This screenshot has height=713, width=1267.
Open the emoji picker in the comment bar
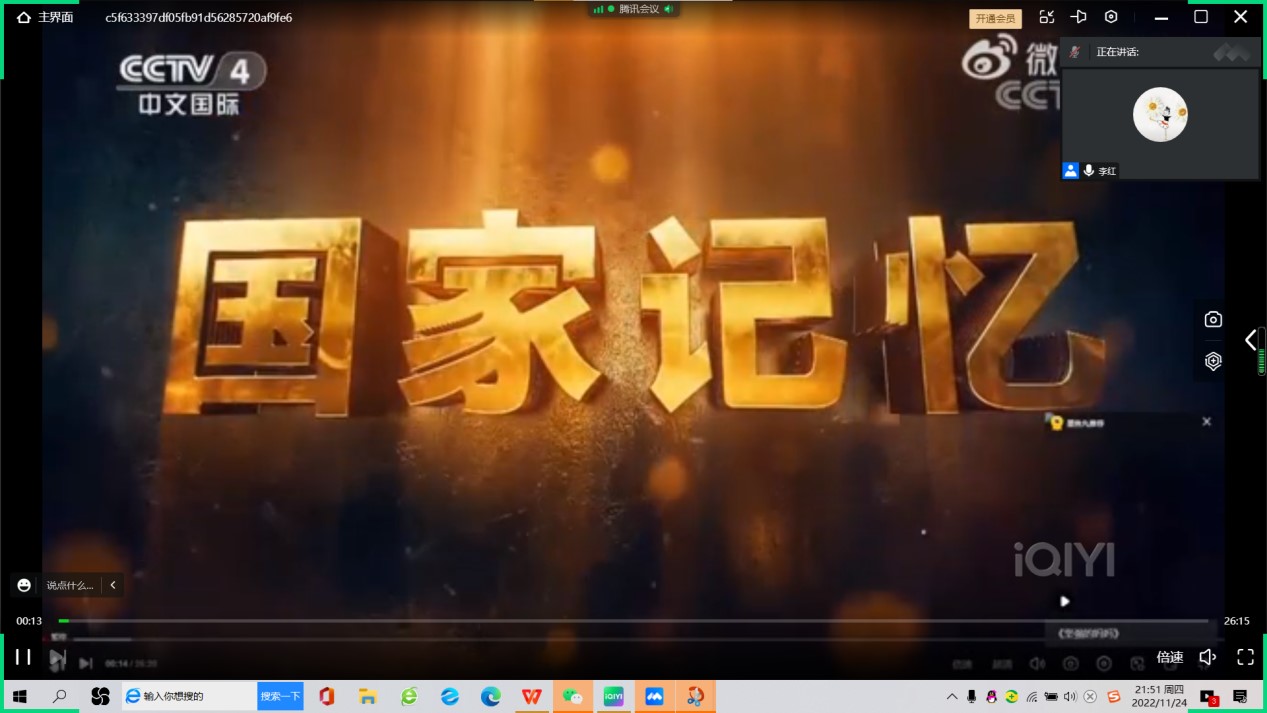(25, 585)
